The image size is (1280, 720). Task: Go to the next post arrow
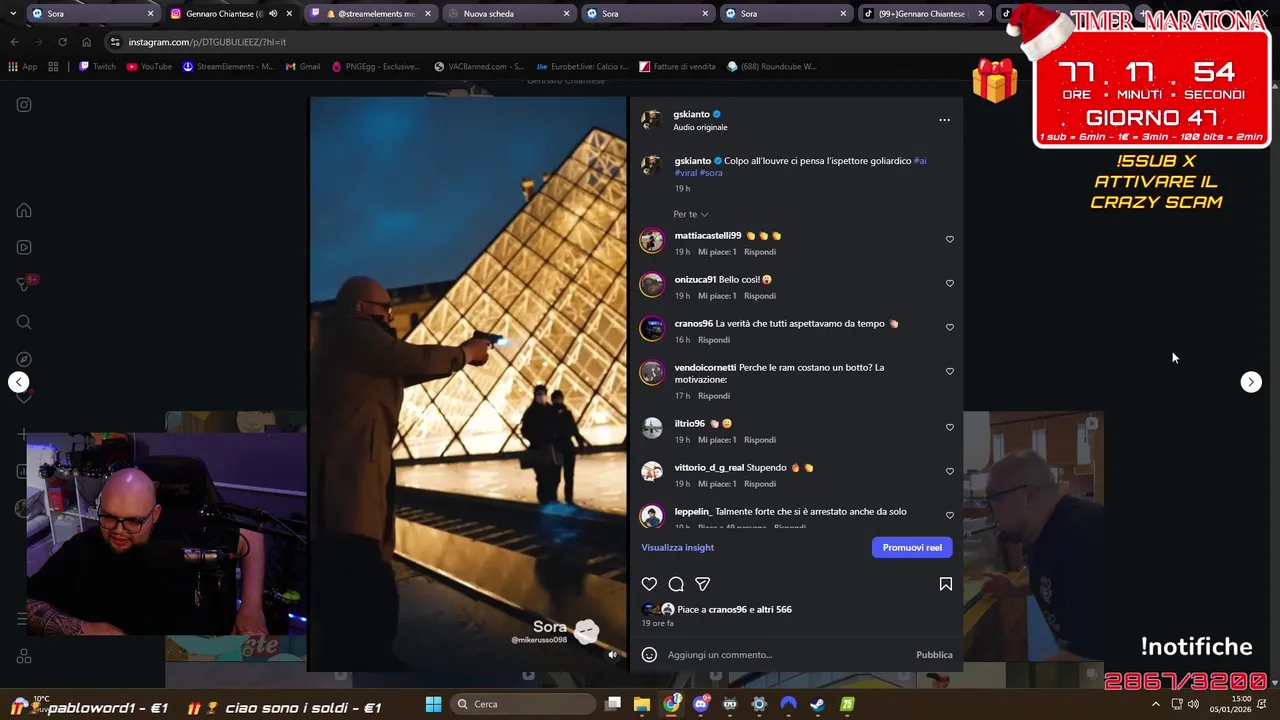click(1251, 382)
